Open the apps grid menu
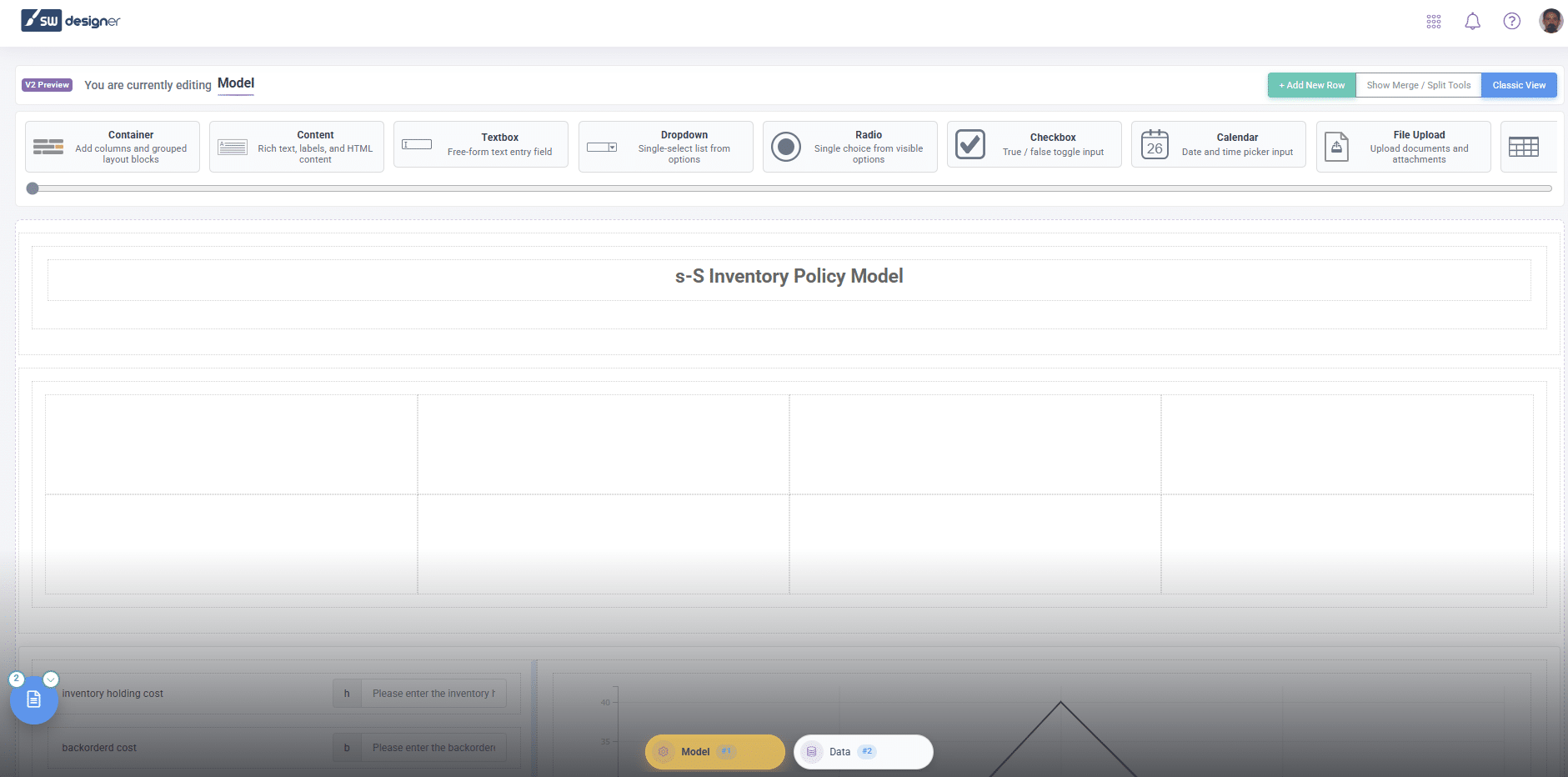This screenshot has width=1568, height=777. 1433,22
